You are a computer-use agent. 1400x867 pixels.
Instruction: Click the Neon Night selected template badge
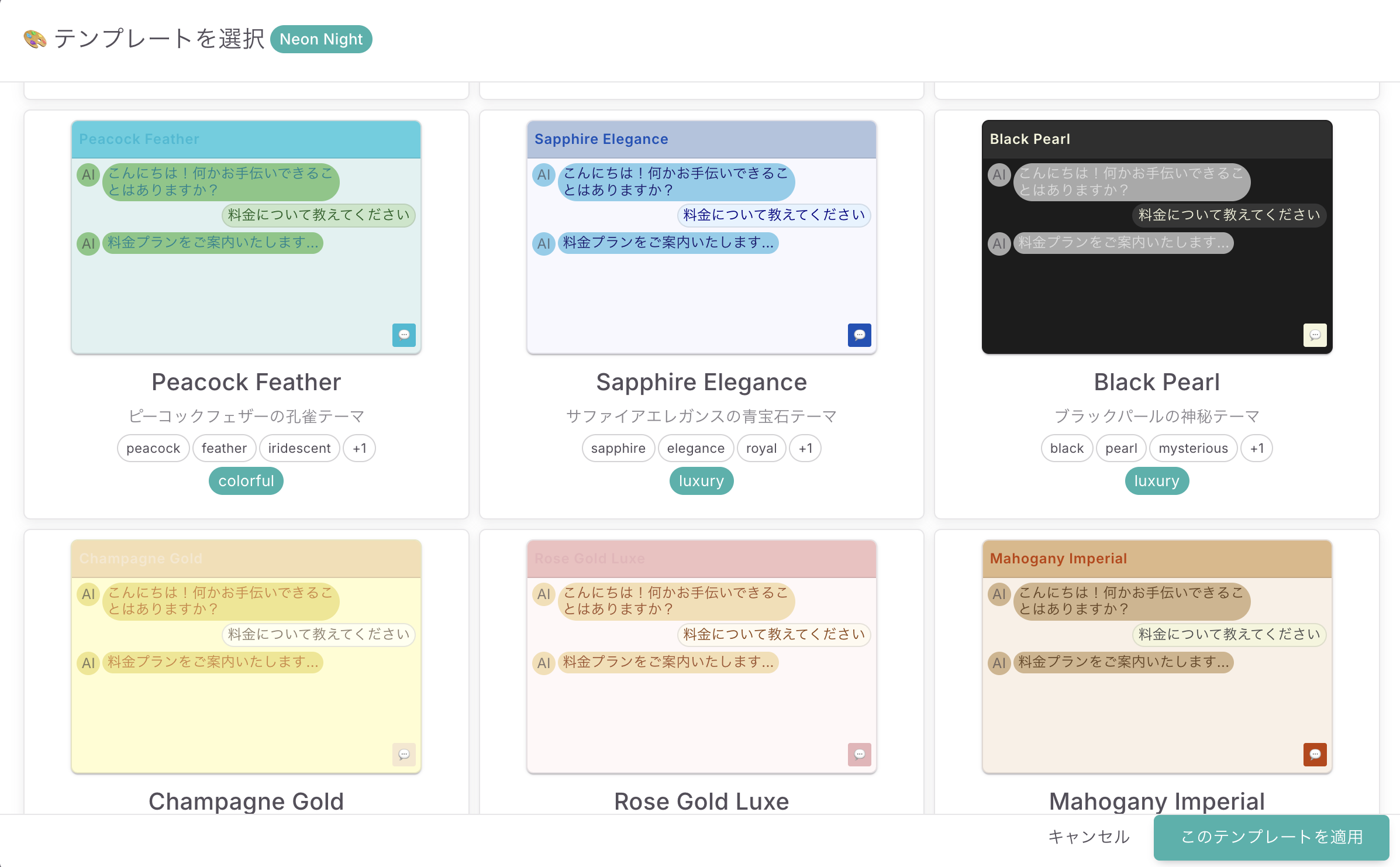click(x=321, y=39)
